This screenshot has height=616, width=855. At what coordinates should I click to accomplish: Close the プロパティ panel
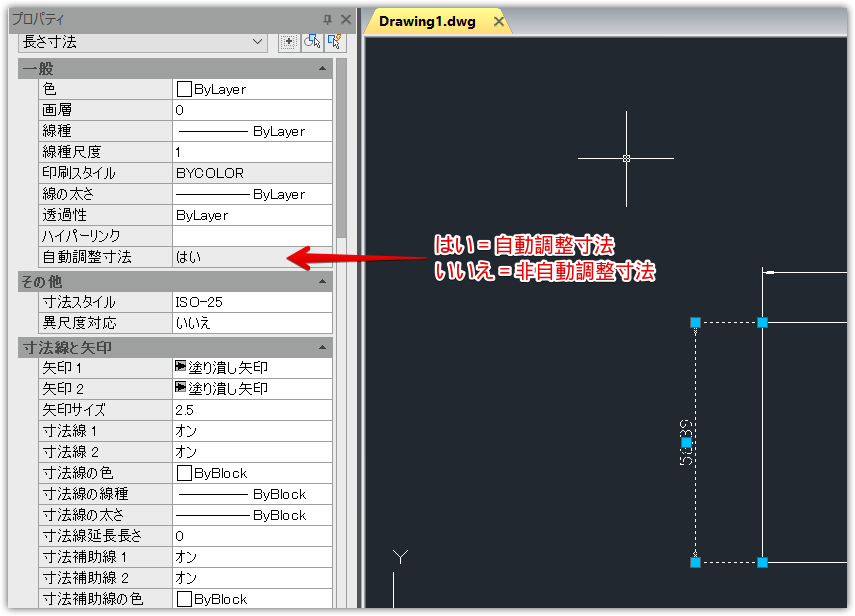point(346,20)
